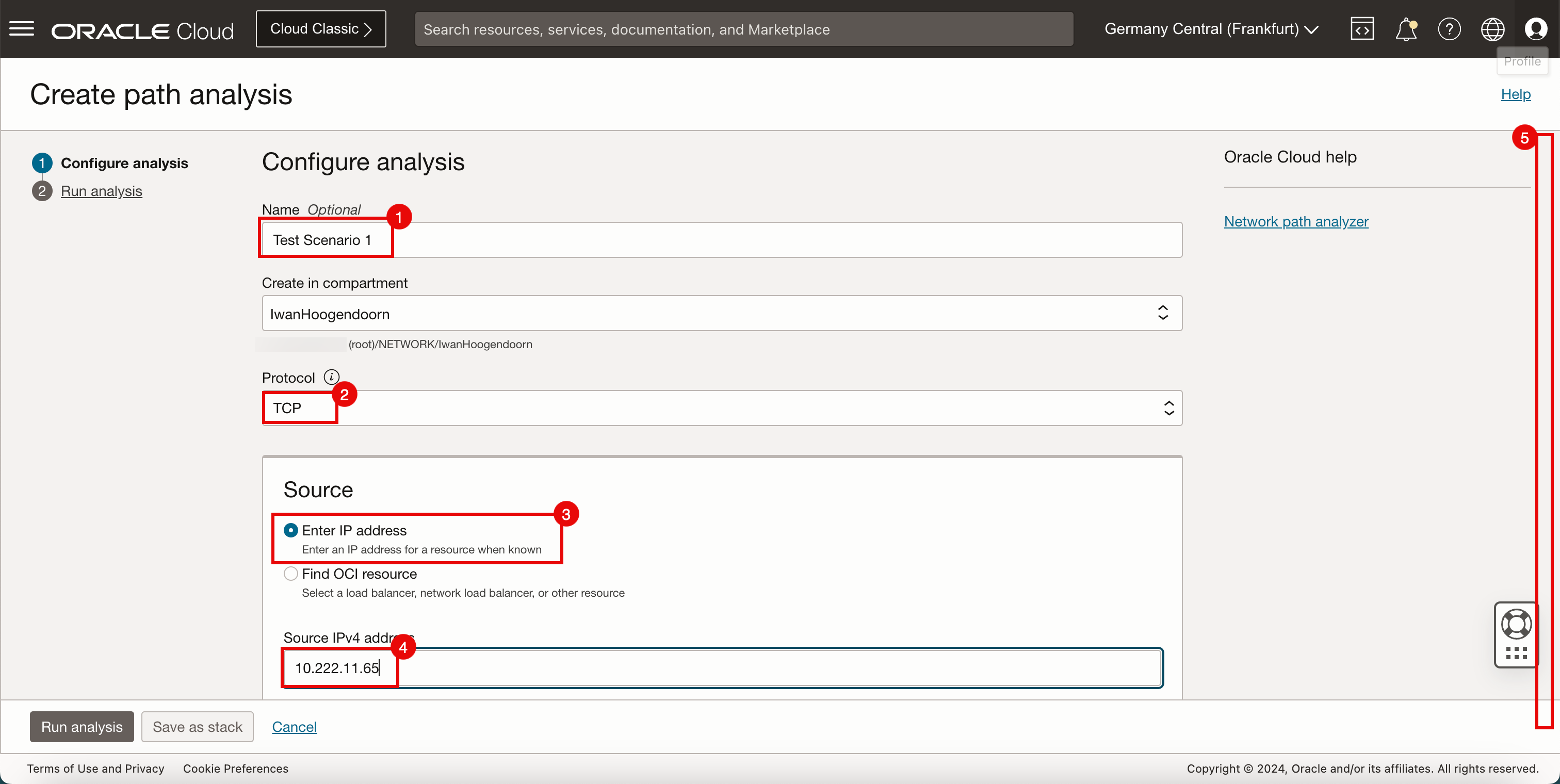1560x784 pixels.
Task: Expand the Create in compartment dropdown
Action: pyautogui.click(x=721, y=314)
